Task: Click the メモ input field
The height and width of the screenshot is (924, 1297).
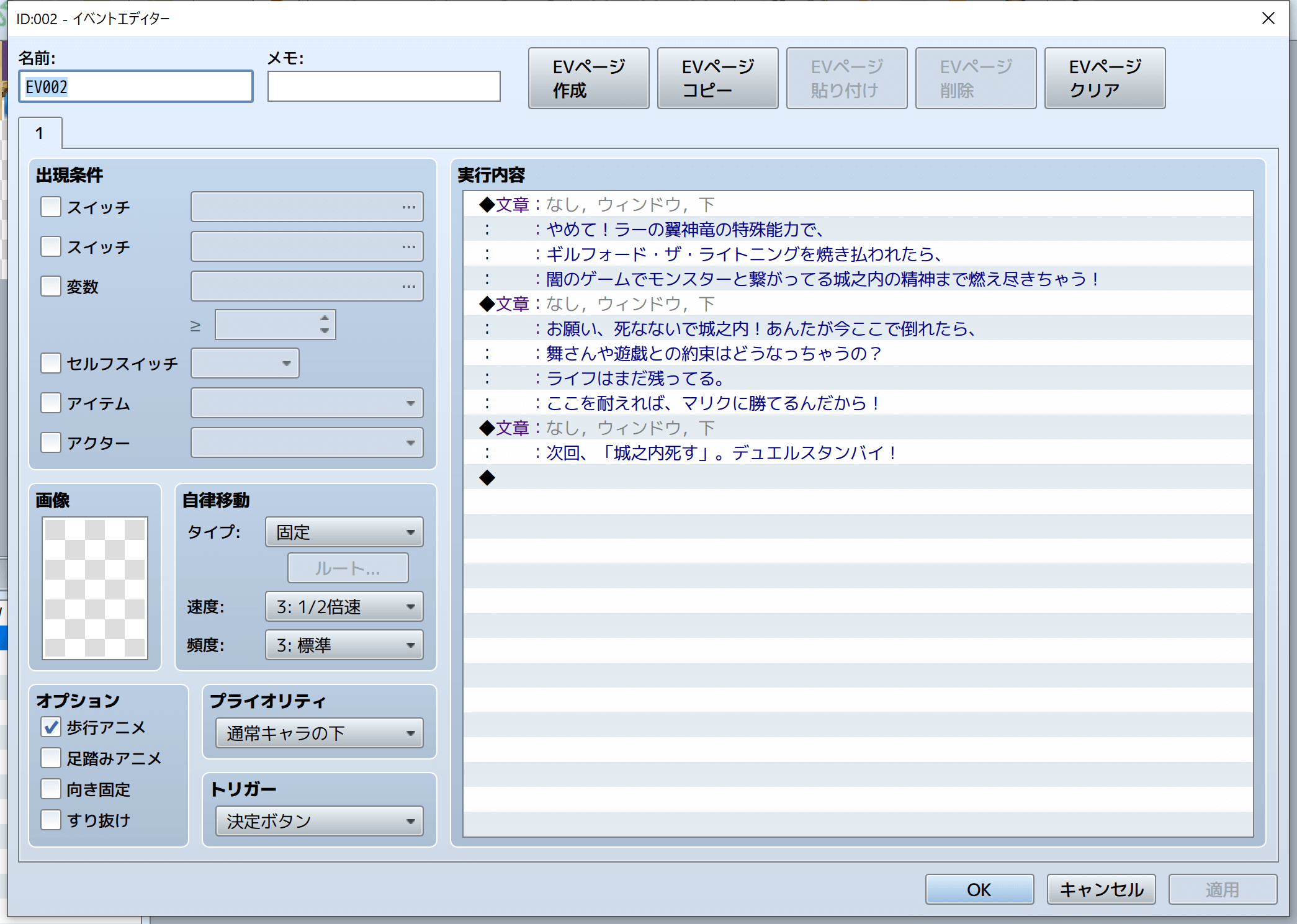Action: click(384, 86)
